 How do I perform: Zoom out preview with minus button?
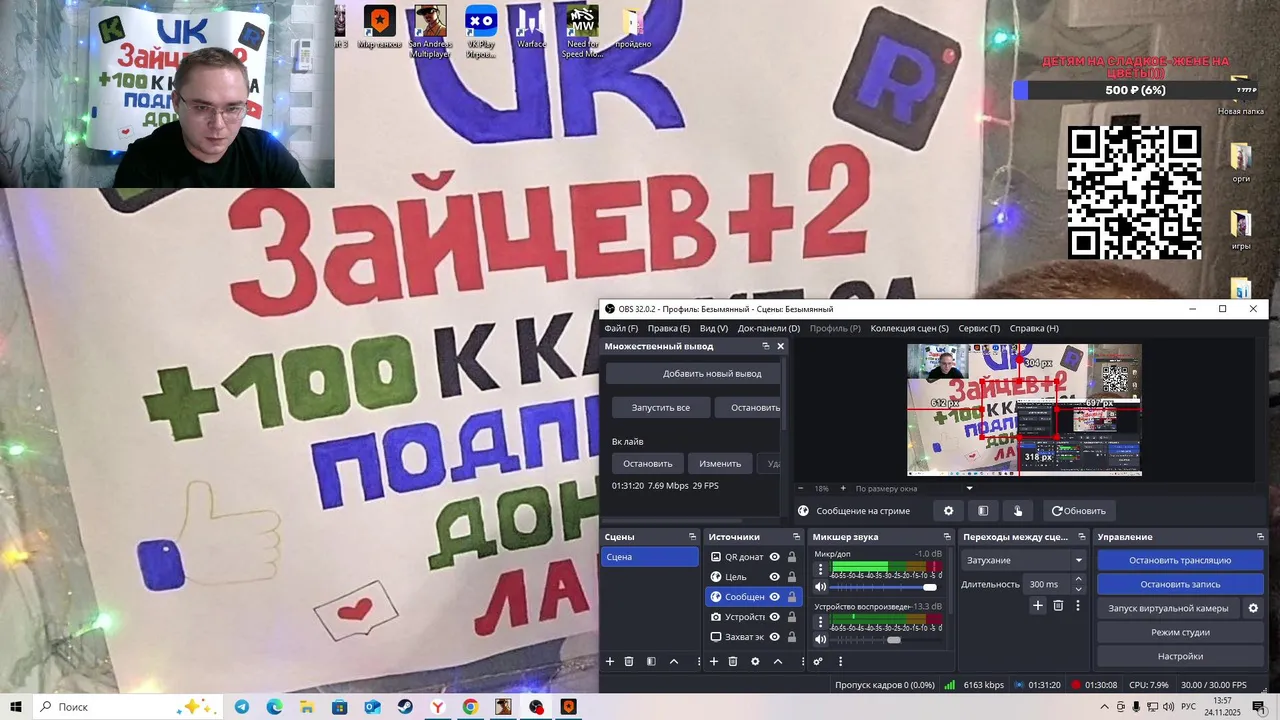pos(800,489)
